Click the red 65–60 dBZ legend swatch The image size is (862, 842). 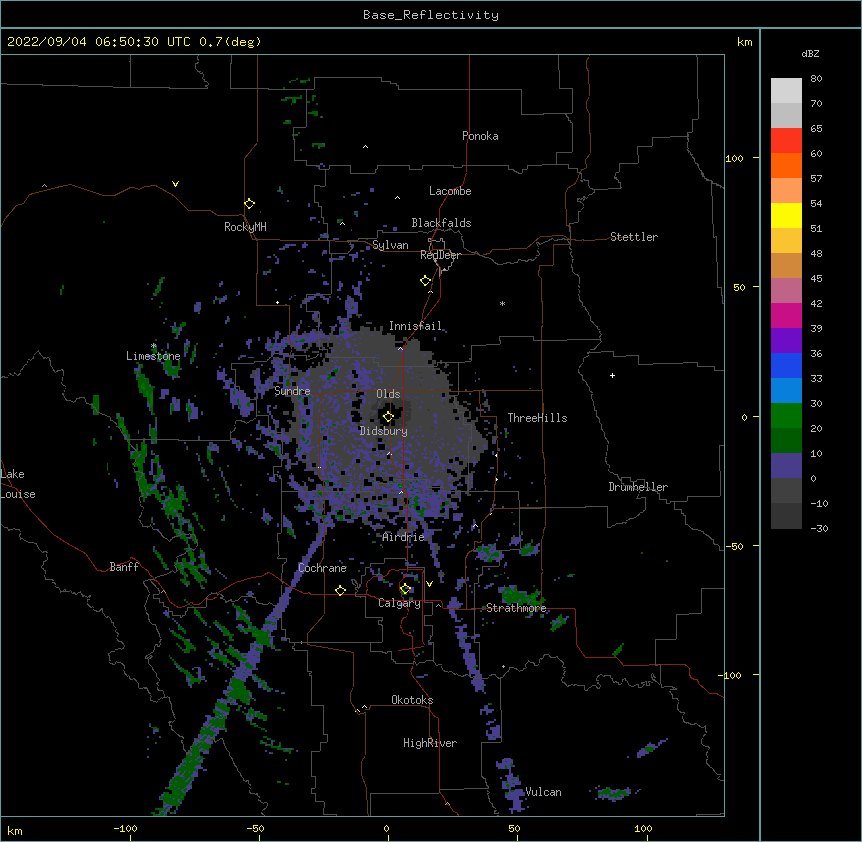[786, 141]
